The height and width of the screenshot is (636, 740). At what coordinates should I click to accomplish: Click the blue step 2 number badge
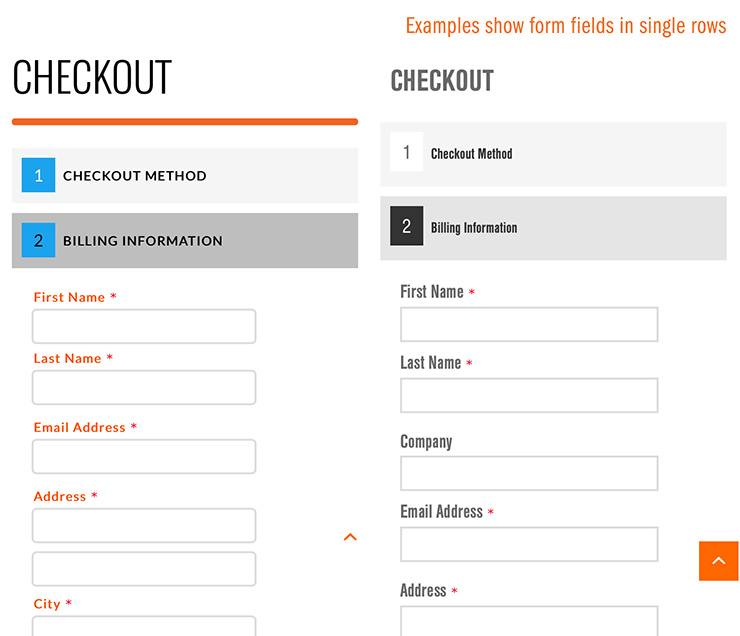tap(38, 240)
